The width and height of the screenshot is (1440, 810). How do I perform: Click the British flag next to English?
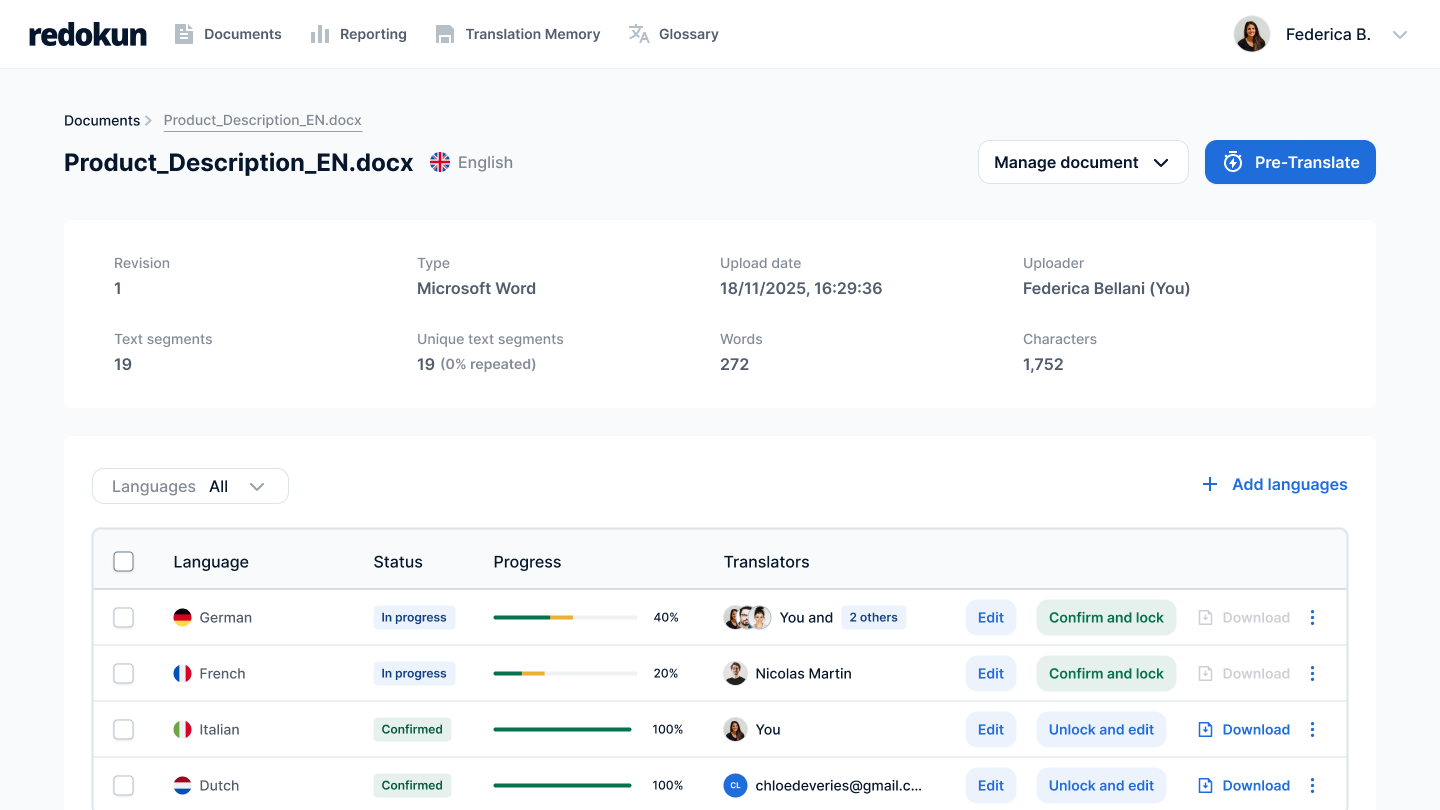[x=439, y=161]
